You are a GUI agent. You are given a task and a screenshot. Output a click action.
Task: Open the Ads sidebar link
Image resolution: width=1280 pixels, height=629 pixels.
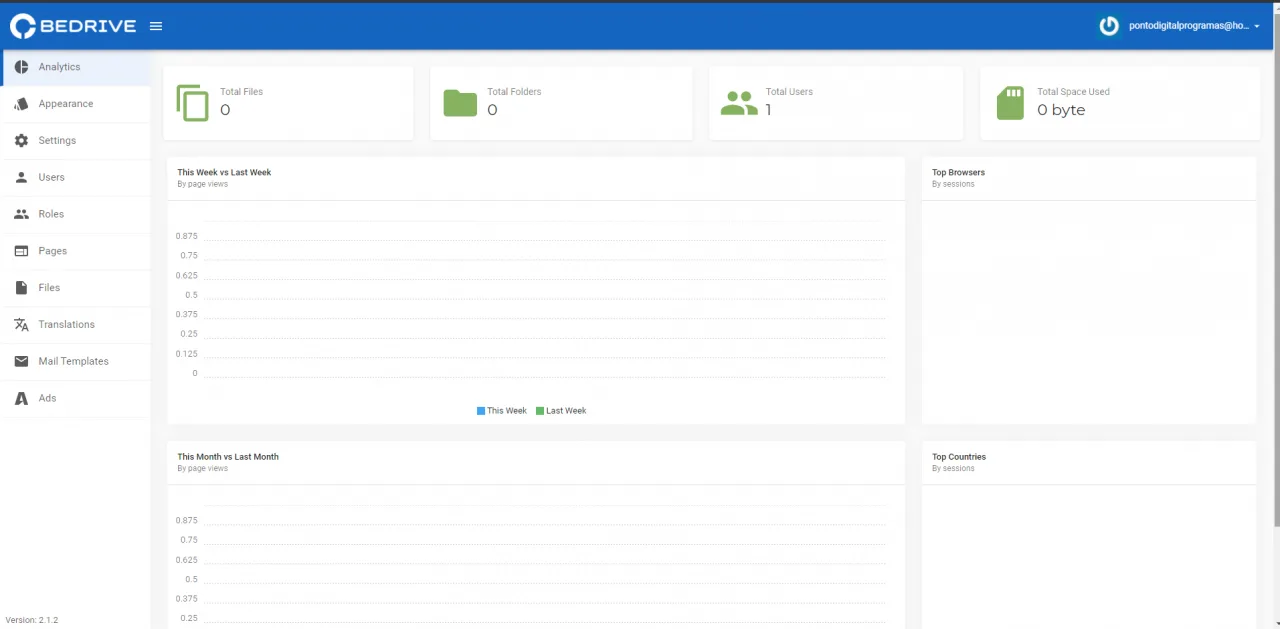(x=75, y=398)
